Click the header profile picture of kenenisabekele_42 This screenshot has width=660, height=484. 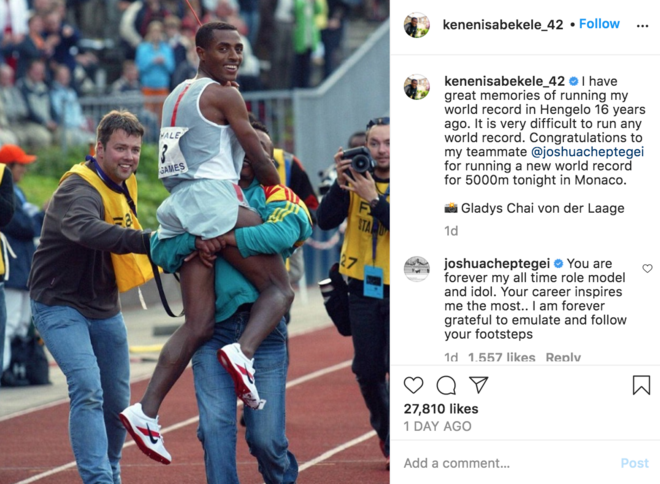pos(417,25)
